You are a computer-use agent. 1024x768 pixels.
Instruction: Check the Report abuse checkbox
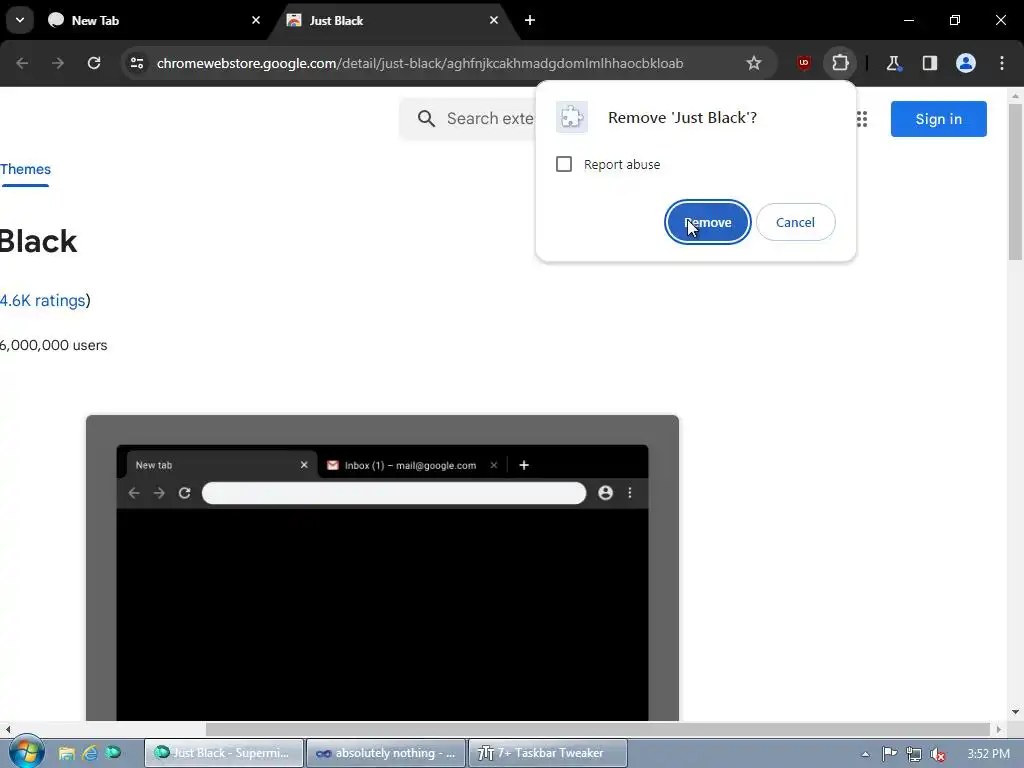click(x=564, y=164)
